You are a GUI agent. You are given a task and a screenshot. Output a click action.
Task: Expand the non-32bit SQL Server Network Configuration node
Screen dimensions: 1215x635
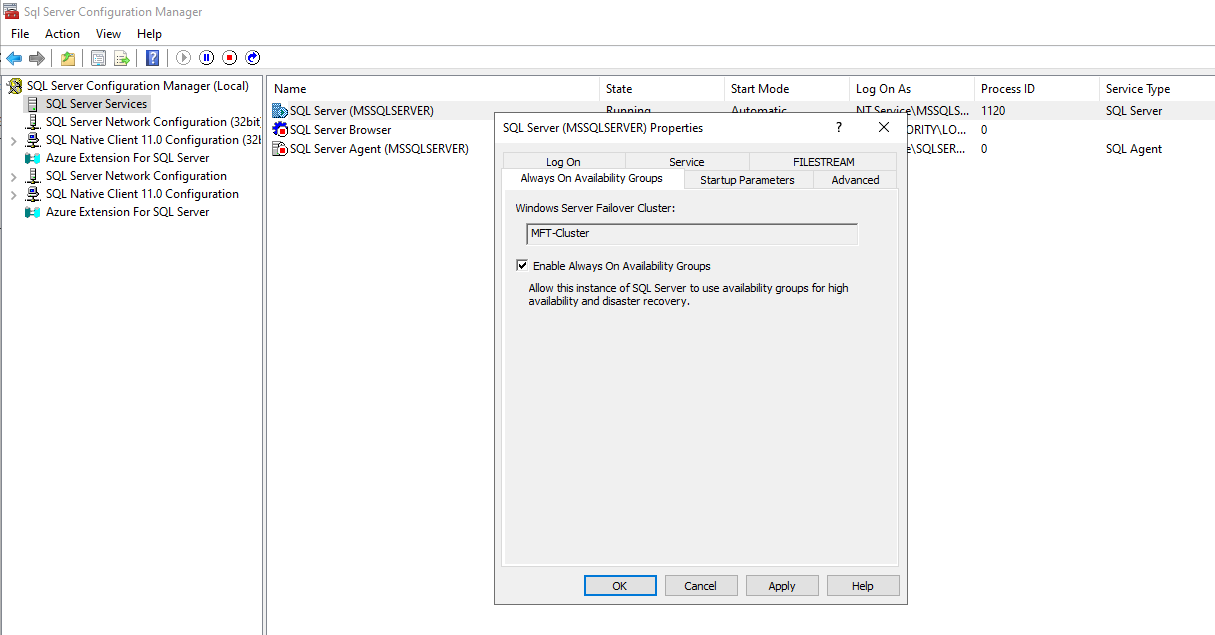tap(13, 176)
